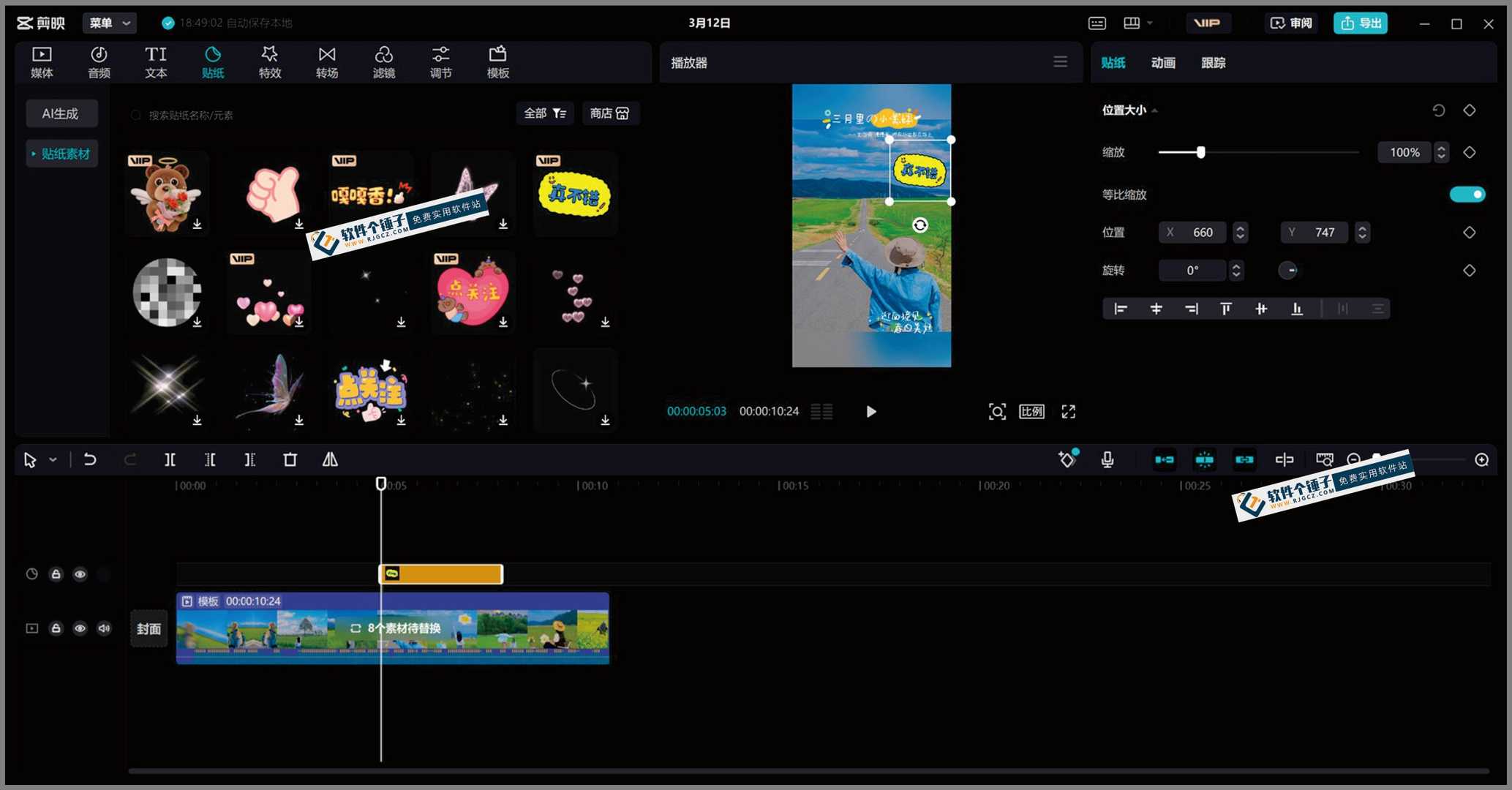The image size is (1512, 790).
Task: Open the 特效 (Effects) panel
Action: 269,62
